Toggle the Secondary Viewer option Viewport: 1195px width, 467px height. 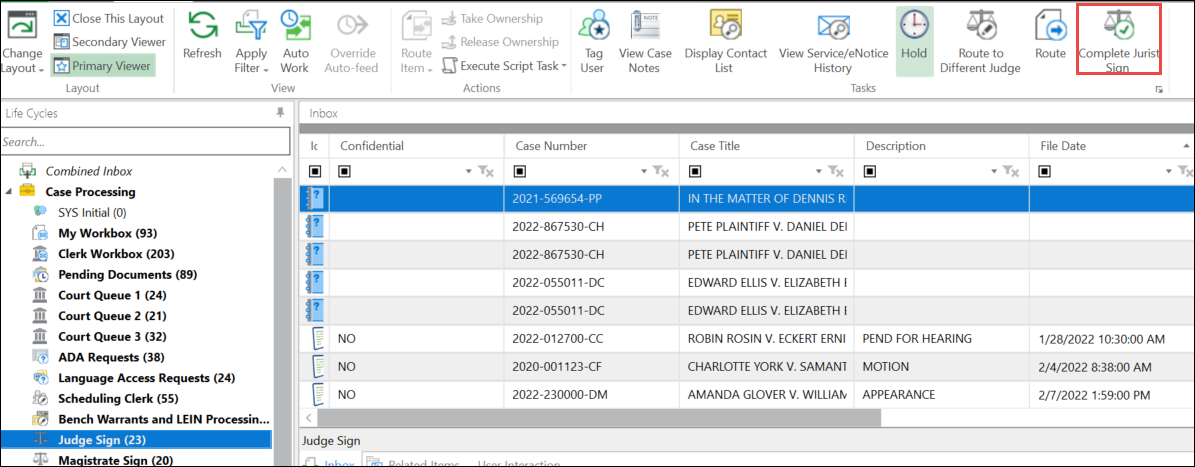(x=103, y=42)
